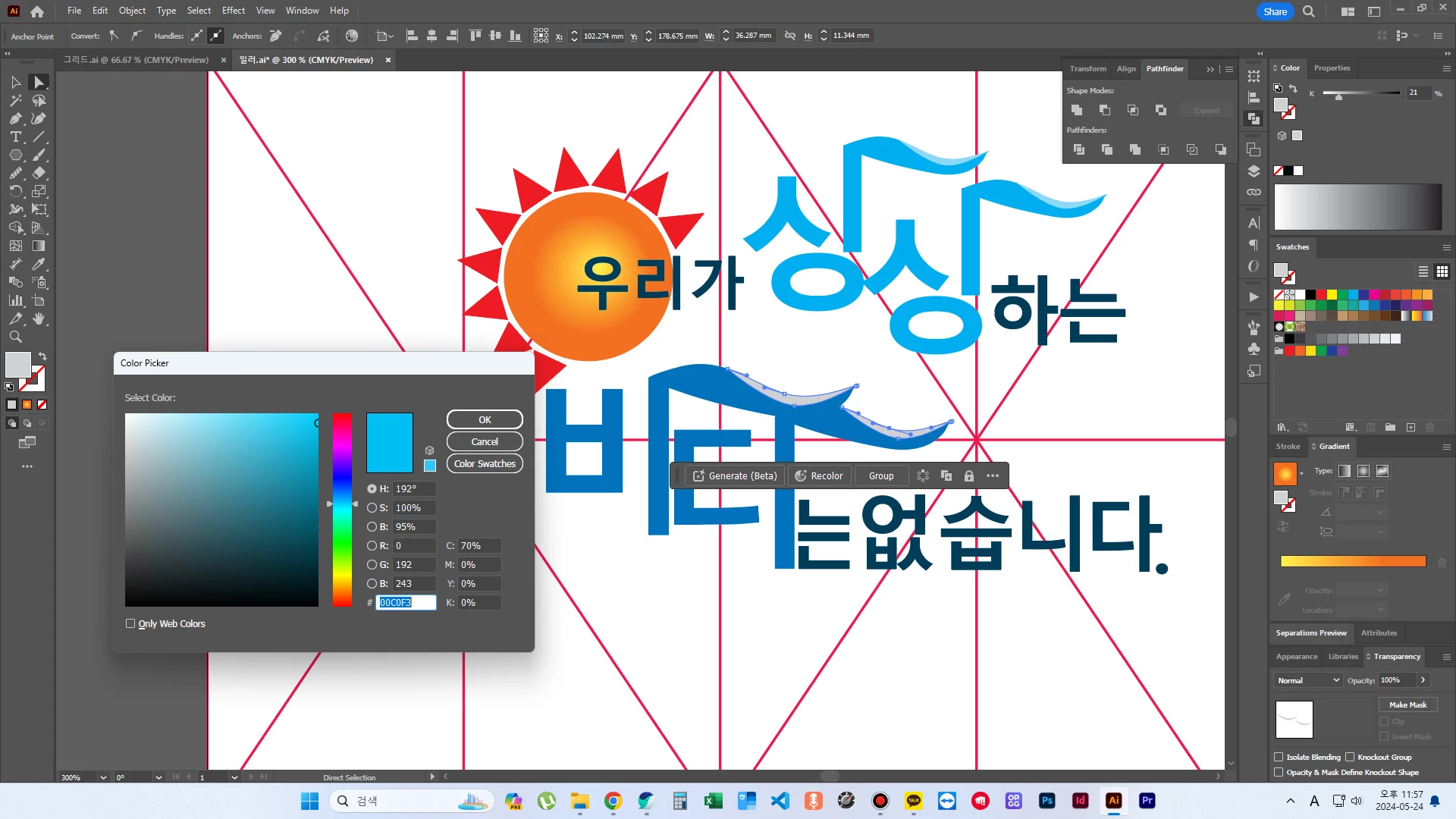Click the lock icon in contextual bar
This screenshot has height=819, width=1456.
(968, 476)
